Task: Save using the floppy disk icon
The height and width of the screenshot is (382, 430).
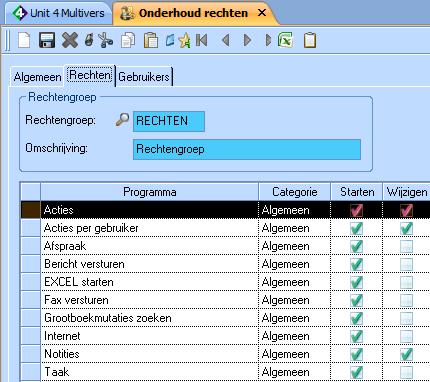Action: click(x=47, y=40)
